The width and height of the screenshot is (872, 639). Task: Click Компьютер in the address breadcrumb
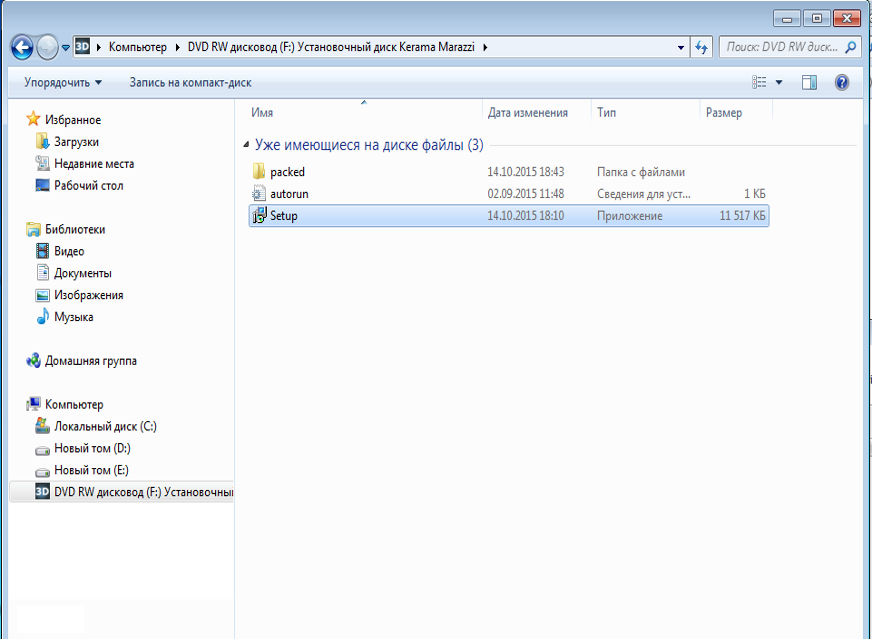137,47
